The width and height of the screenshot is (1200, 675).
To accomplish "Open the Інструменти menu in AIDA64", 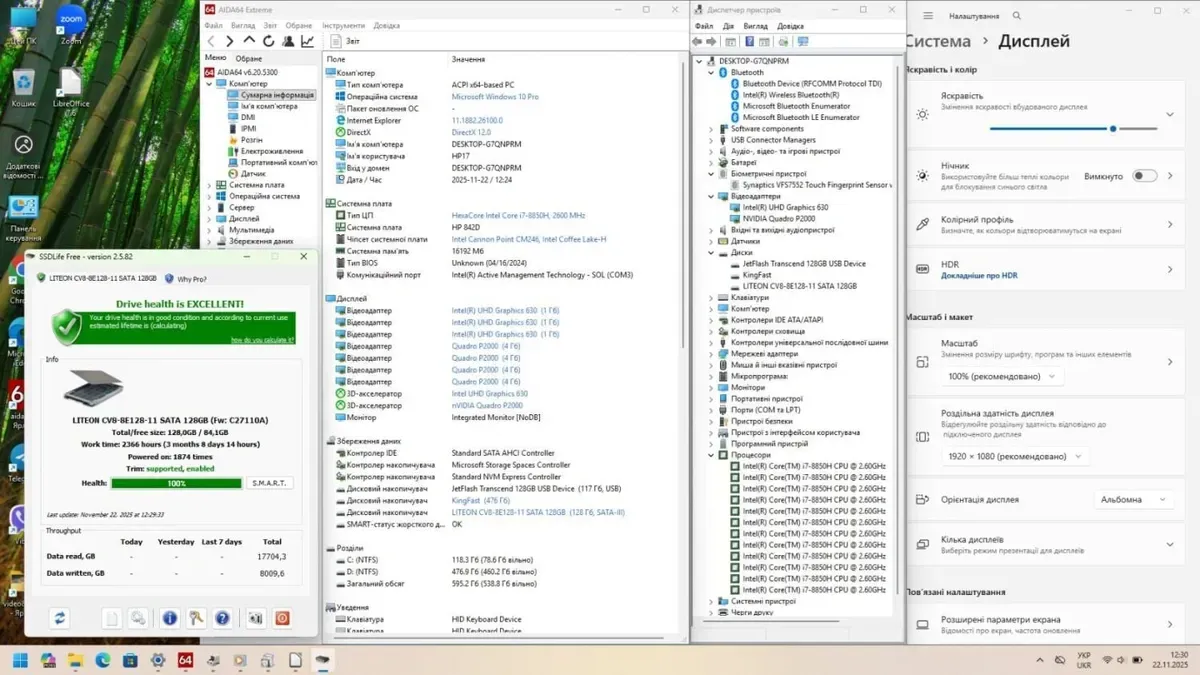I will click(x=343, y=26).
